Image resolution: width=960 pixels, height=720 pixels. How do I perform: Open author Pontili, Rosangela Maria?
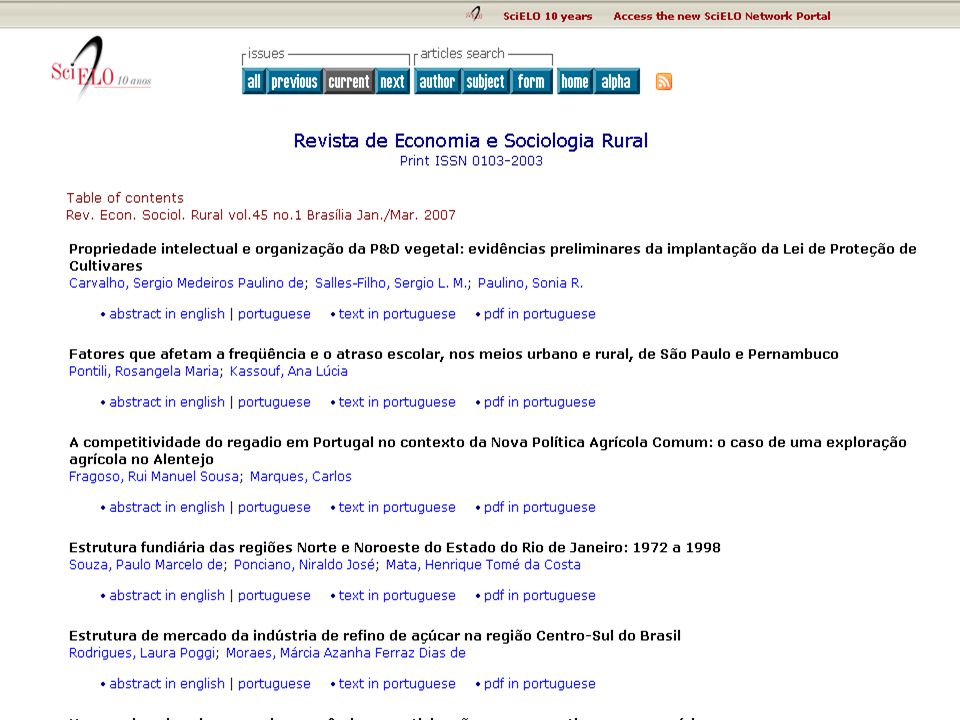pos(143,371)
